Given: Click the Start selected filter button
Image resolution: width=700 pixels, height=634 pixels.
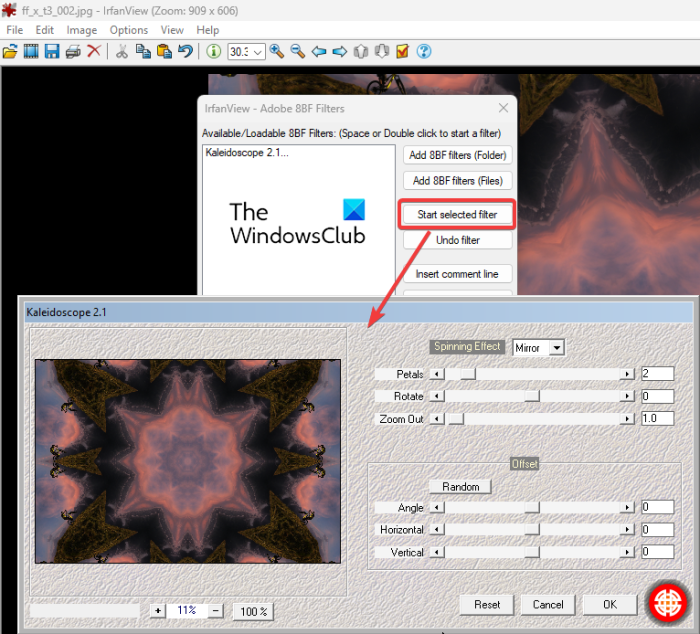Looking at the screenshot, I should [455, 214].
